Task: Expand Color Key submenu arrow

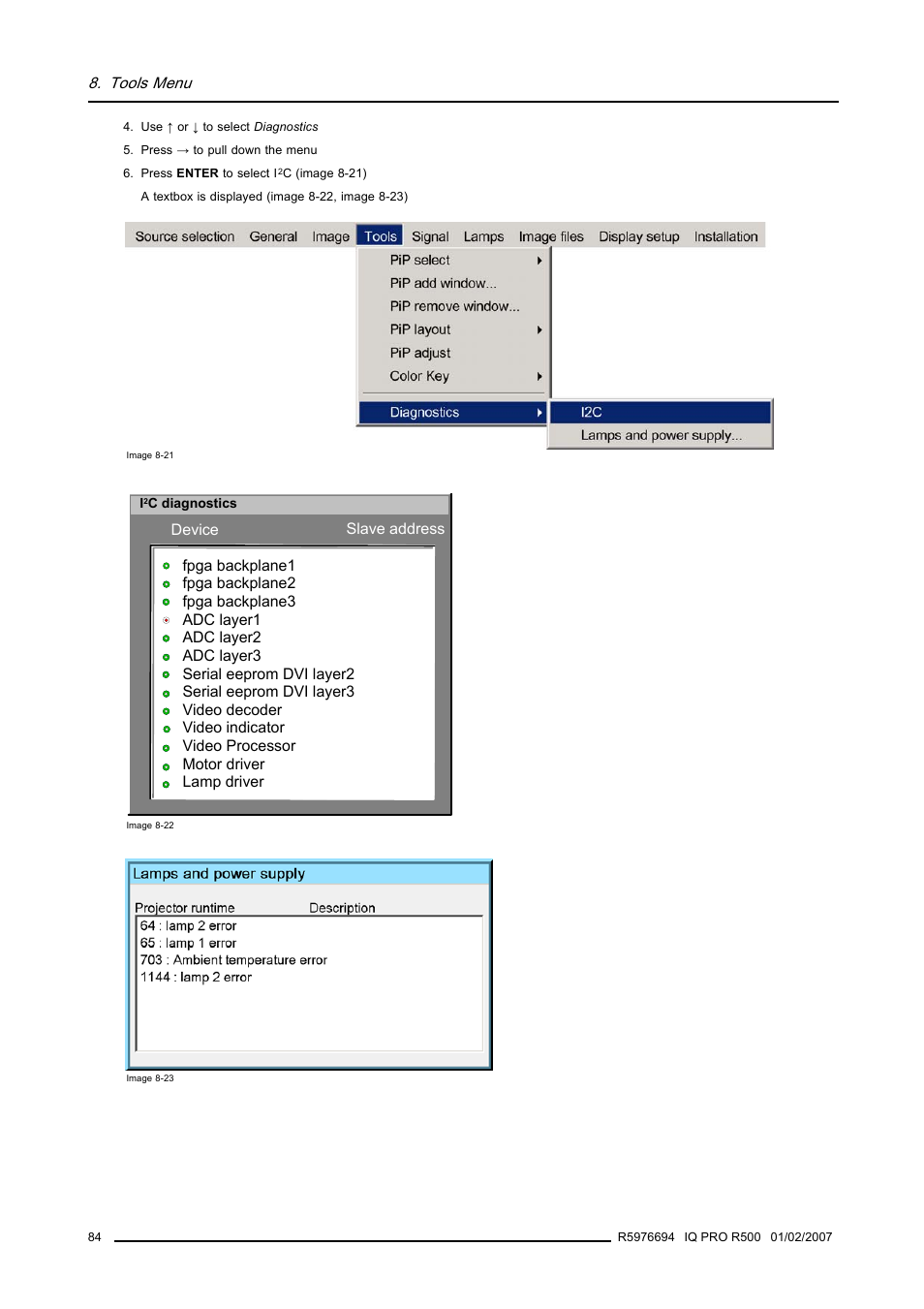Action: (x=539, y=377)
